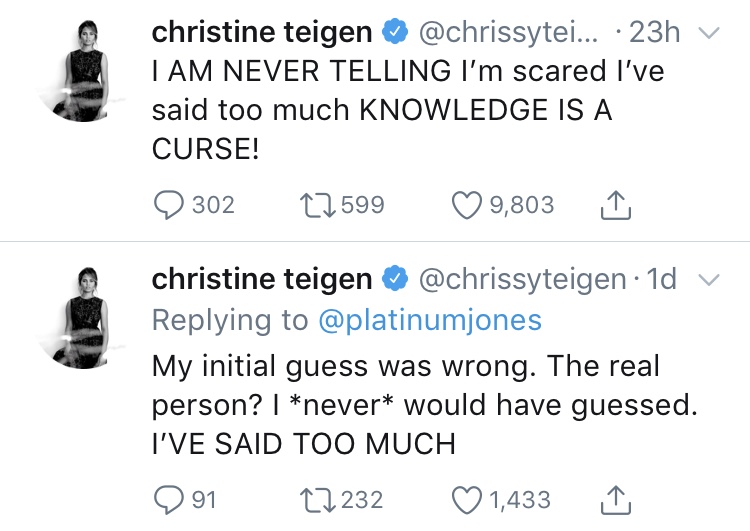Open the first tweet's chevron options menu
Viewport: 750px width, 531px height.
pos(708,34)
